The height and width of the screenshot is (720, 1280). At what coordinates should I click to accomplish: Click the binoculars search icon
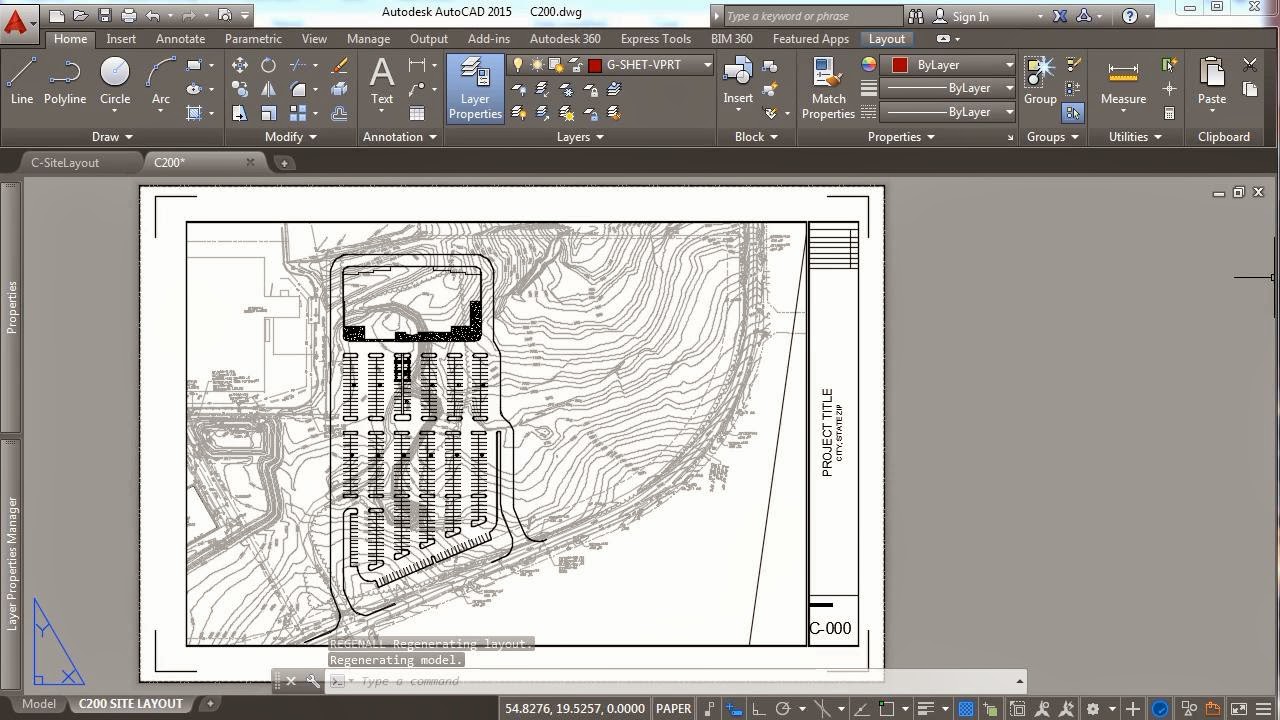(915, 16)
